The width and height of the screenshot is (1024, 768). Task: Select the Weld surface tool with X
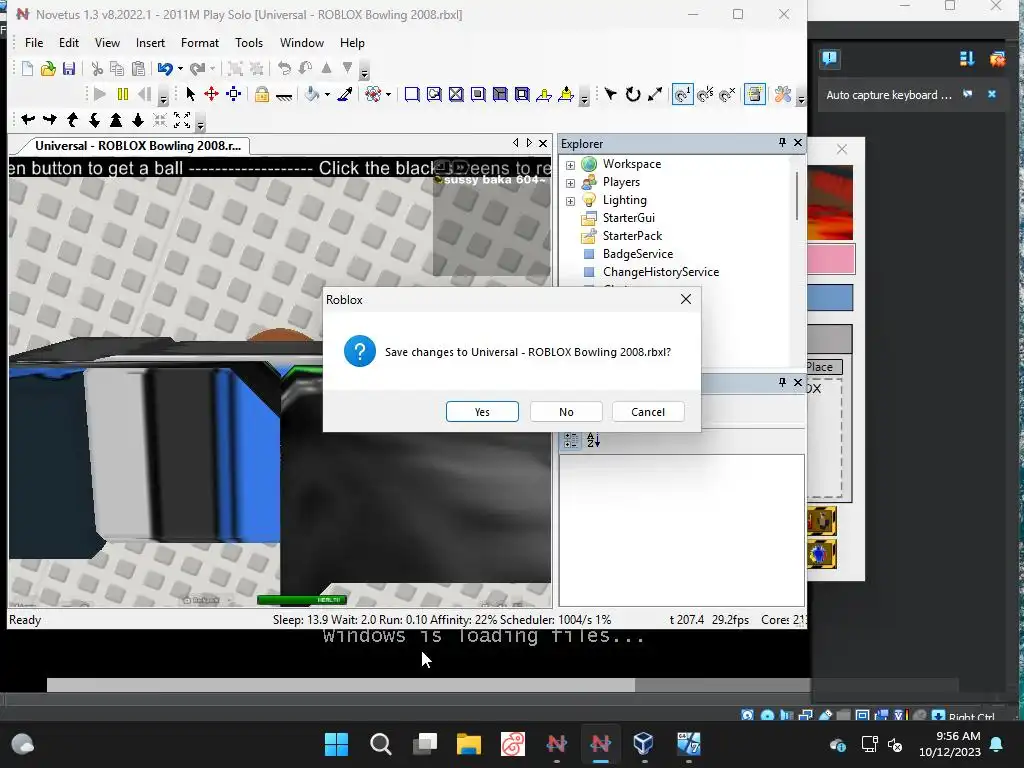456,94
